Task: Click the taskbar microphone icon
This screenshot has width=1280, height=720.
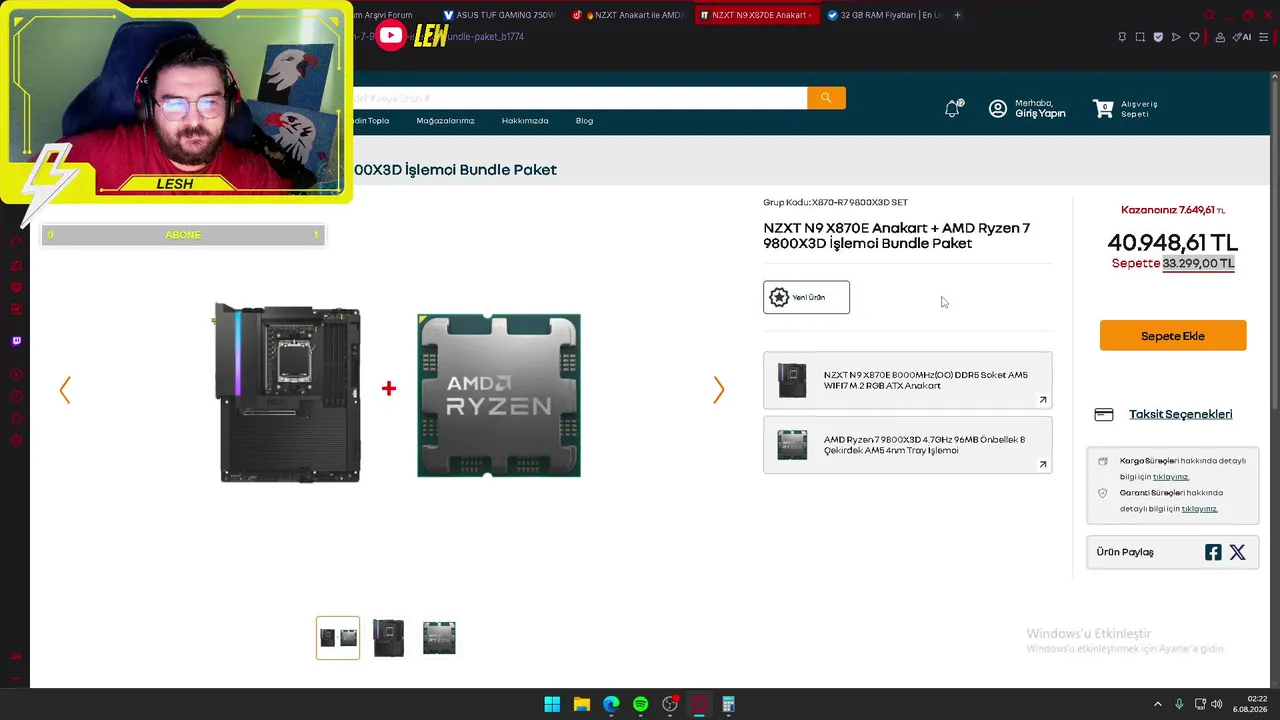Action: (x=1179, y=704)
